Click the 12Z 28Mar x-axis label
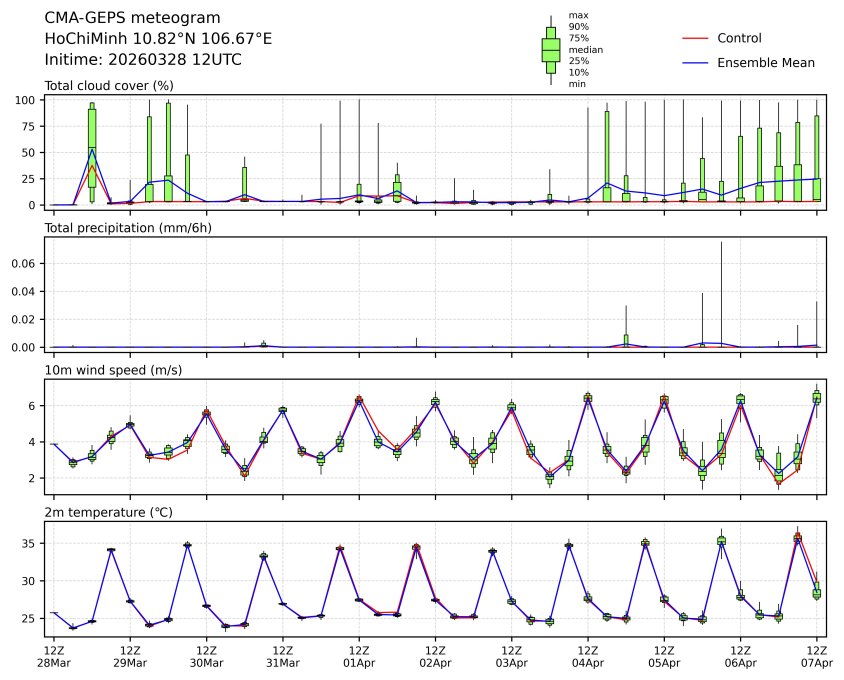 point(54,656)
